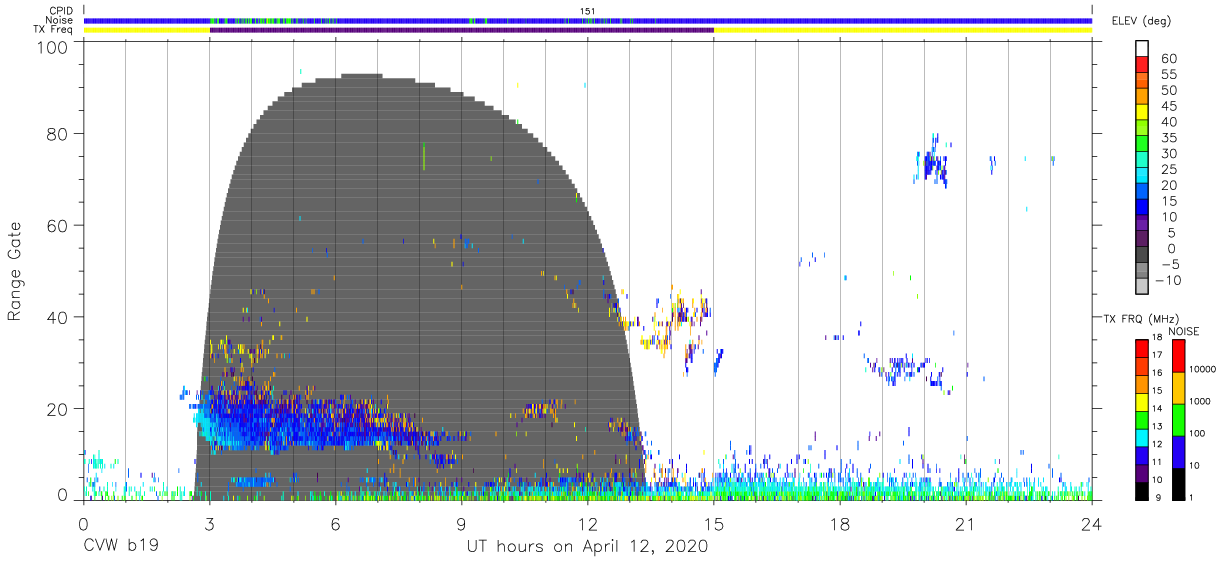
Task: Click the x-axis tick label 21
Action: [965, 524]
